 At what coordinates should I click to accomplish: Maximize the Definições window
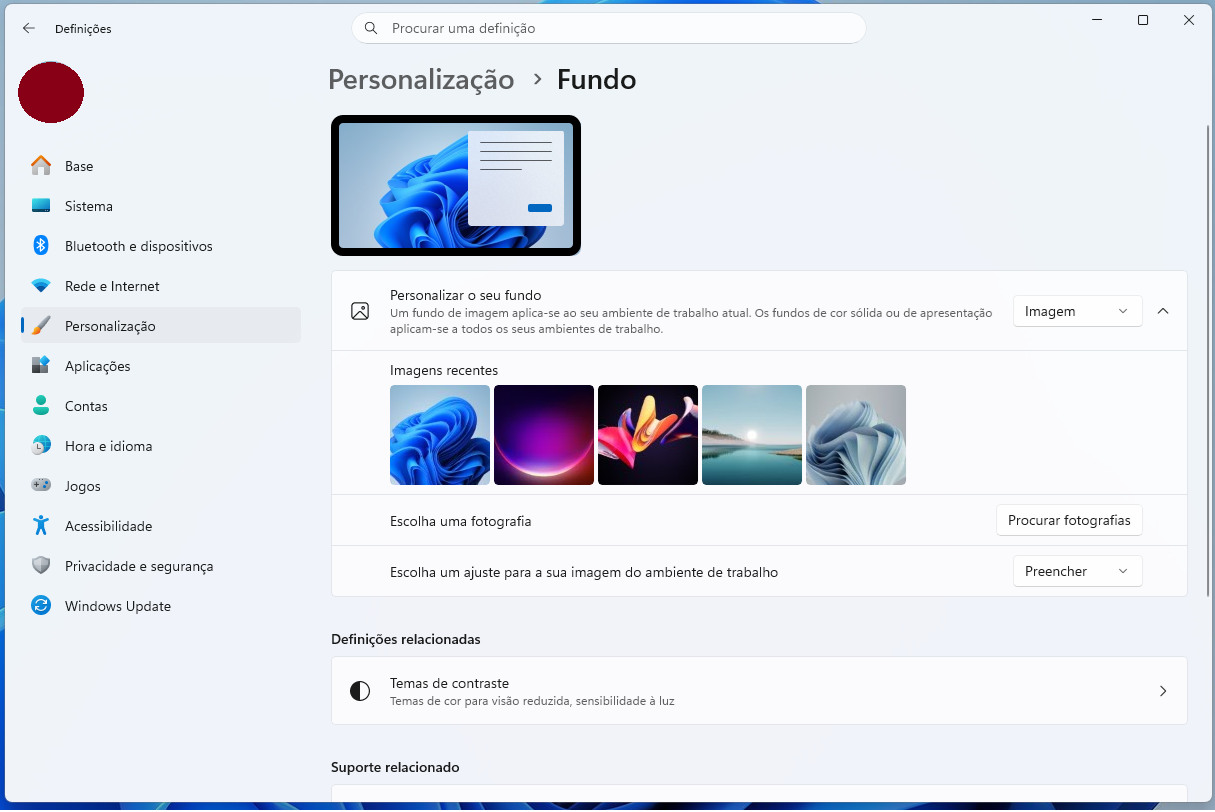pos(1143,20)
